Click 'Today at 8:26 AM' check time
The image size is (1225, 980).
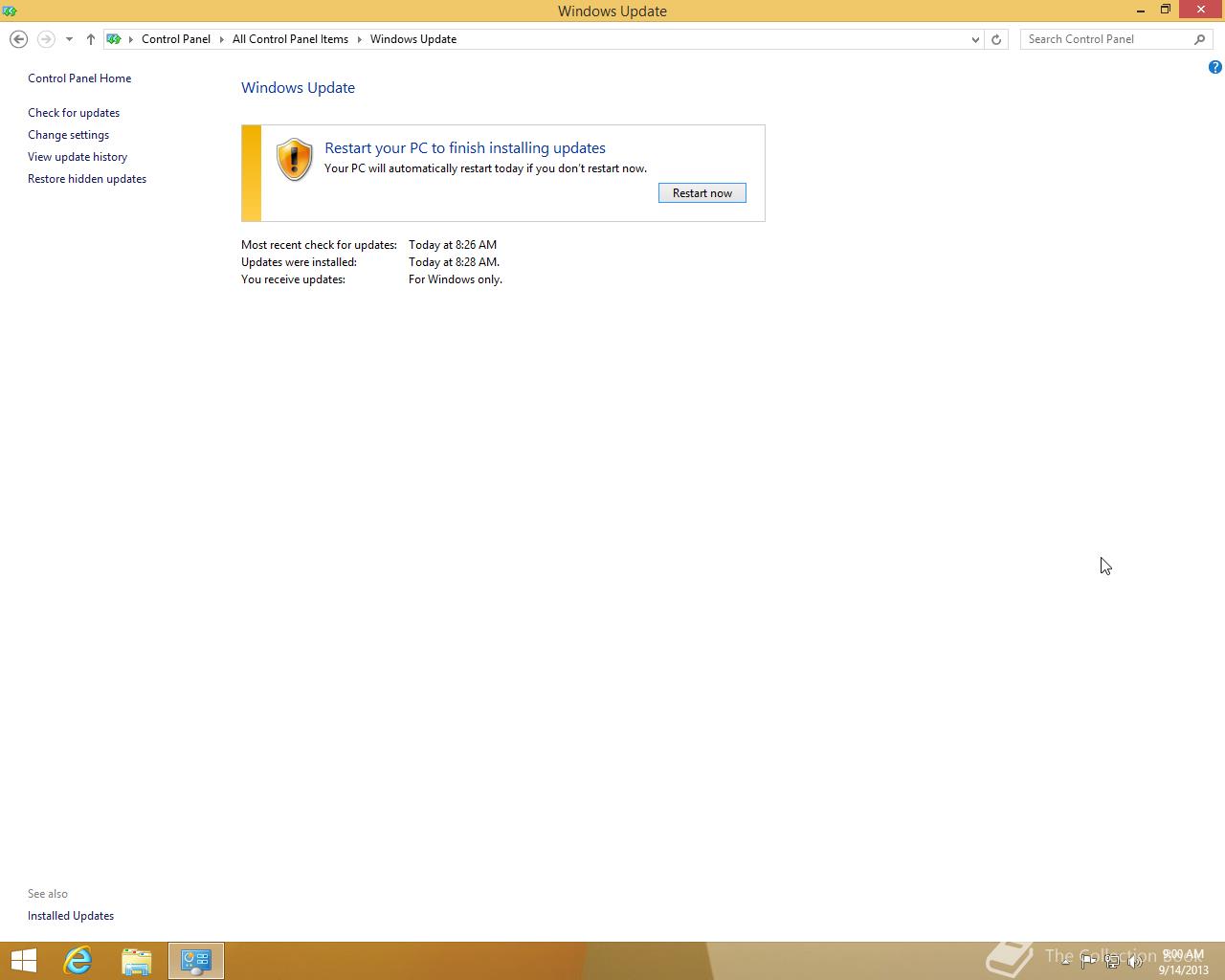click(453, 245)
